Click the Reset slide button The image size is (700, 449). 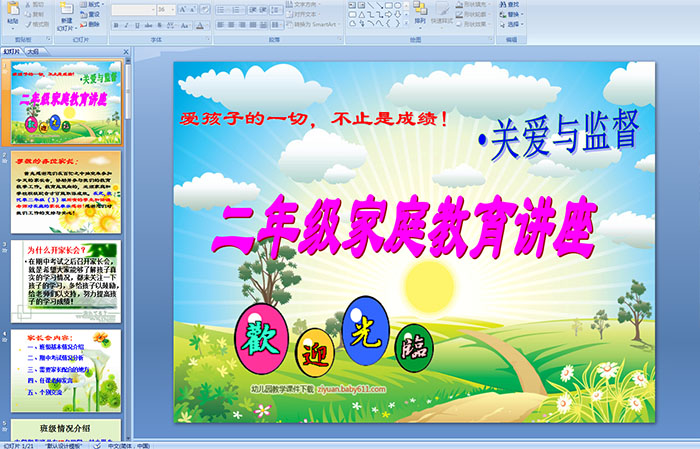pos(91,14)
